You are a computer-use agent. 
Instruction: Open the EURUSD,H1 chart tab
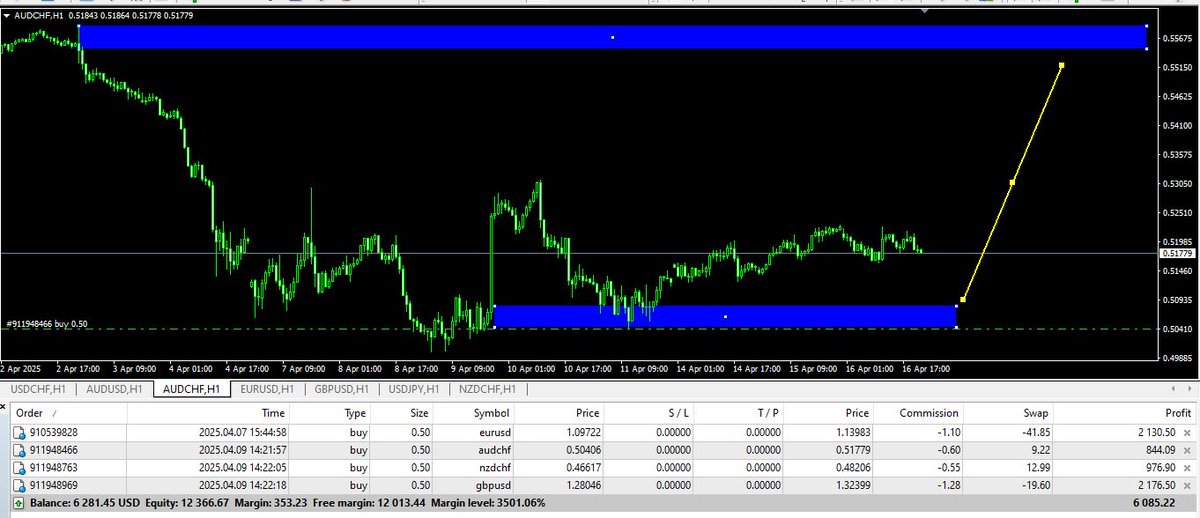tap(269, 389)
